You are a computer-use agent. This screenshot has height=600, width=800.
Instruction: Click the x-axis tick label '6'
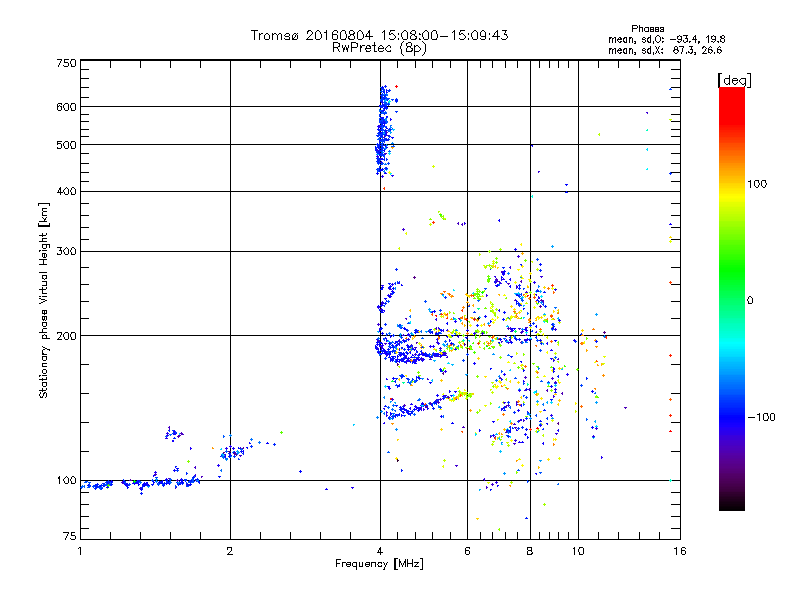click(467, 551)
